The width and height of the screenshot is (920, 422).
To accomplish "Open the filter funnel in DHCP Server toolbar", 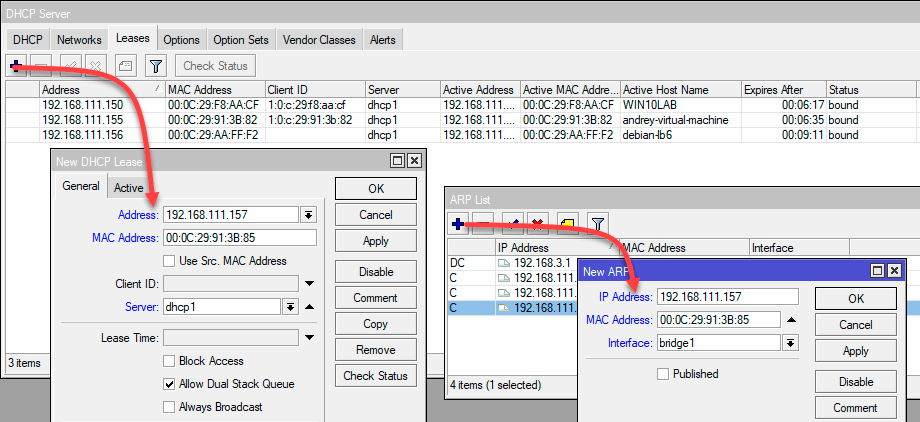I will 156,66.
